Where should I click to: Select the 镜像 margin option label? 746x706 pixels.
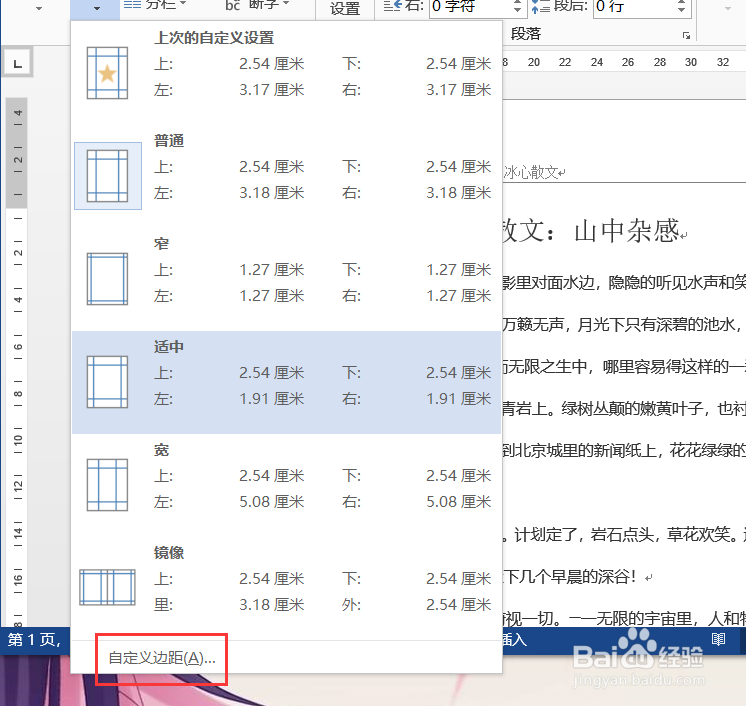pos(169,552)
